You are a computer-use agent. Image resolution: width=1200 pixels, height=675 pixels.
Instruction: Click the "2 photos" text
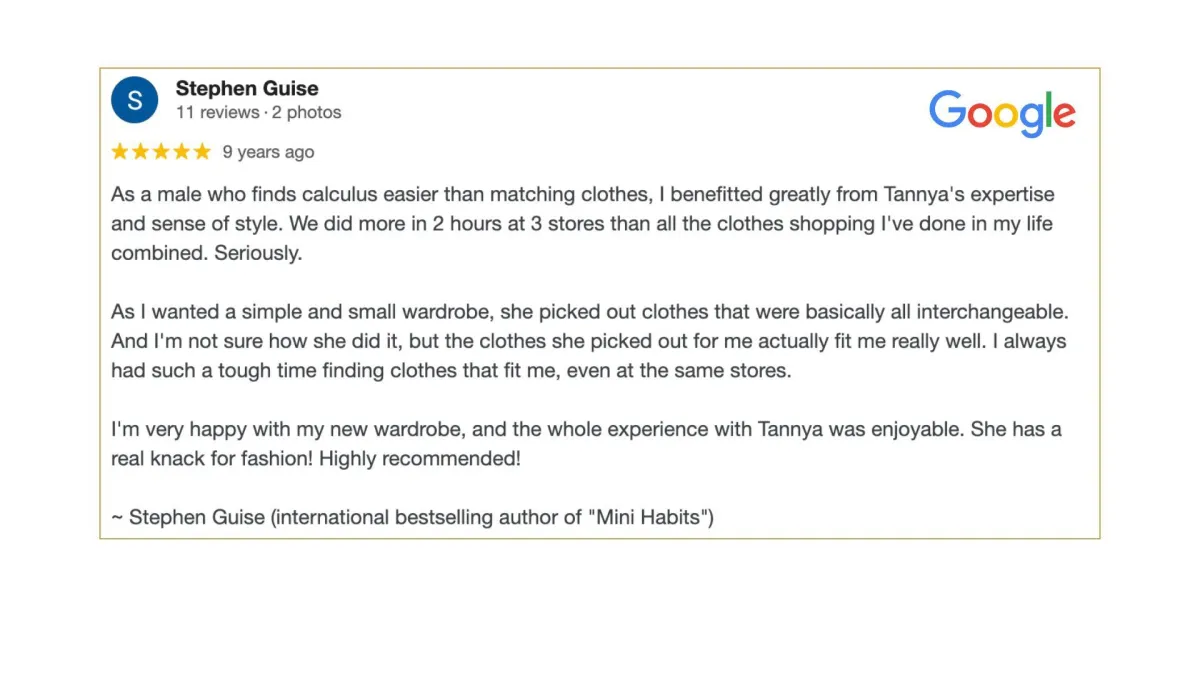[307, 112]
